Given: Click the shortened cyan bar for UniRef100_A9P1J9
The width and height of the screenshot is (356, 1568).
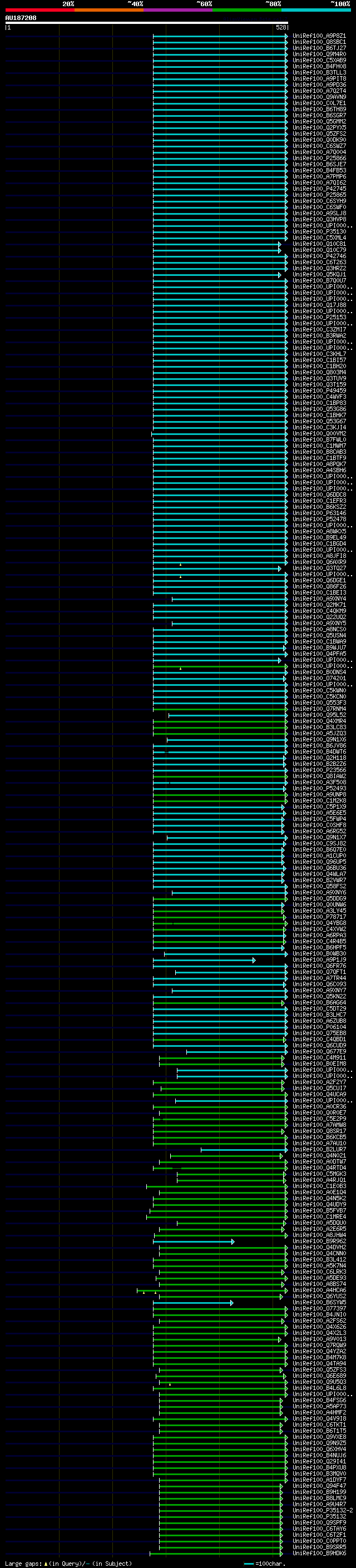Looking at the screenshot, I should pos(204,960).
